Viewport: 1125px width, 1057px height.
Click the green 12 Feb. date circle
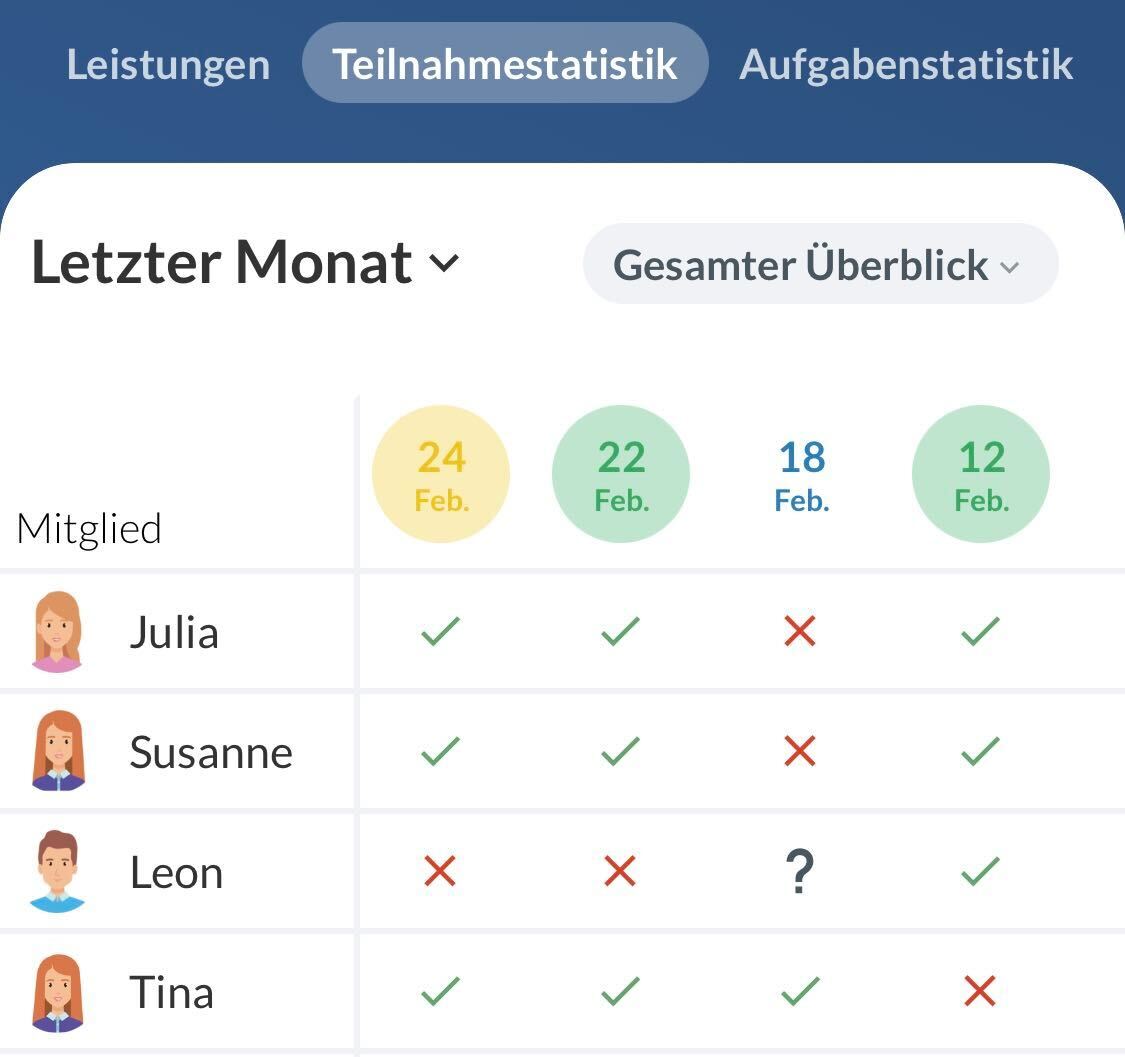click(x=981, y=473)
